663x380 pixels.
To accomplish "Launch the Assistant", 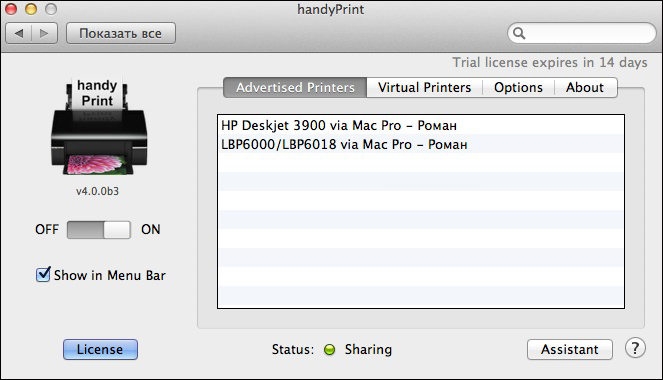I will point(570,350).
